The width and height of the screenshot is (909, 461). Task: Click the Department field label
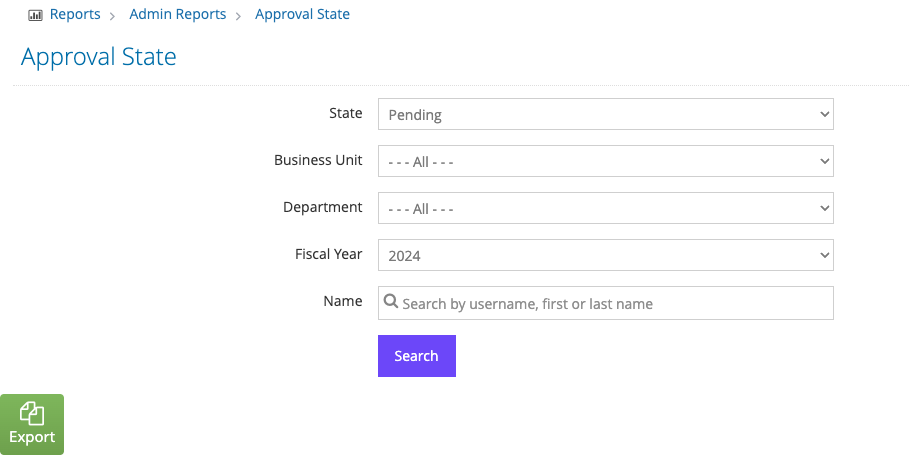point(322,207)
